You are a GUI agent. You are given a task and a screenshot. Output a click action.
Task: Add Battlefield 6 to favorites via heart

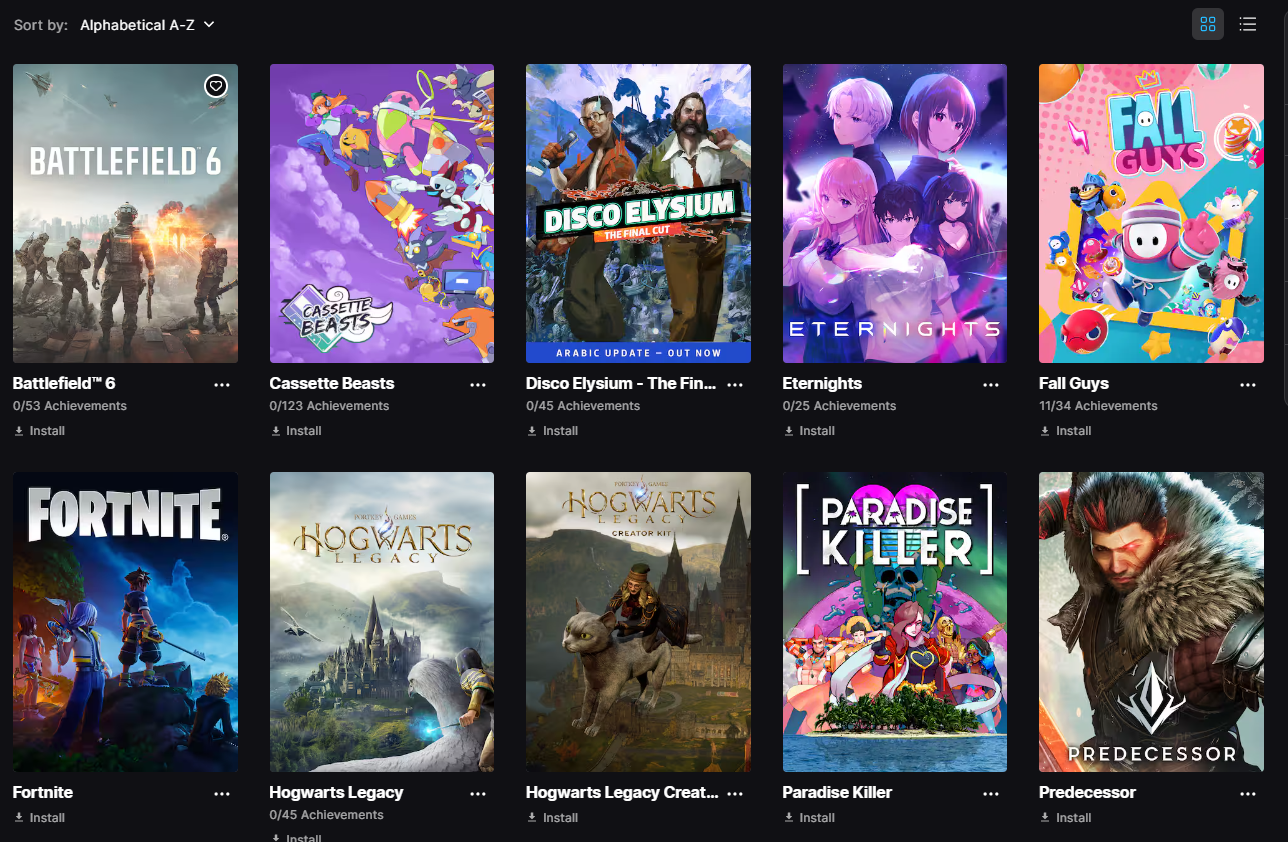click(x=216, y=86)
